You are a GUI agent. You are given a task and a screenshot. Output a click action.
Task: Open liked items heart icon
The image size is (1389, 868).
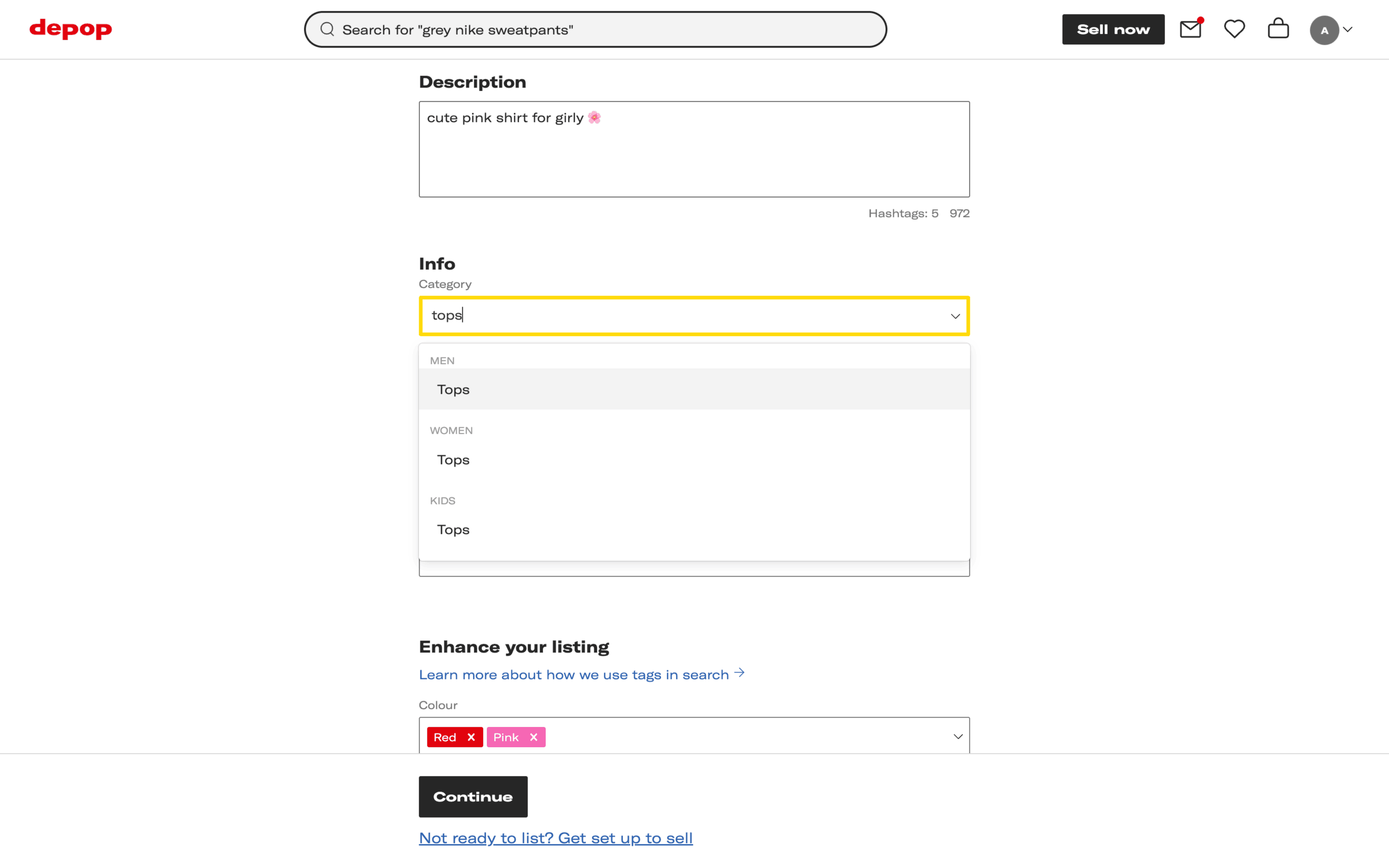coord(1234,28)
